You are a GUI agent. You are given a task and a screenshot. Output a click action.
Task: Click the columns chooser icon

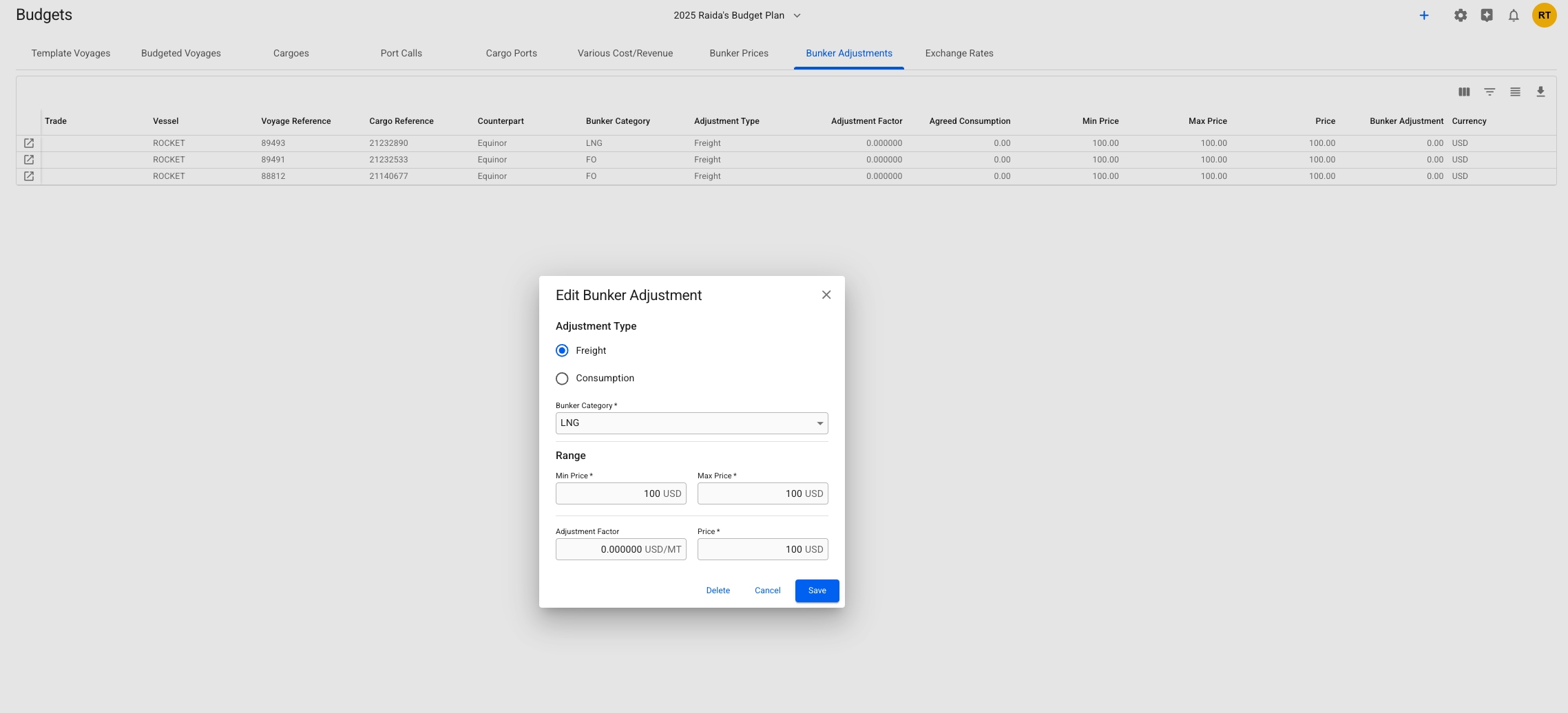click(1464, 92)
